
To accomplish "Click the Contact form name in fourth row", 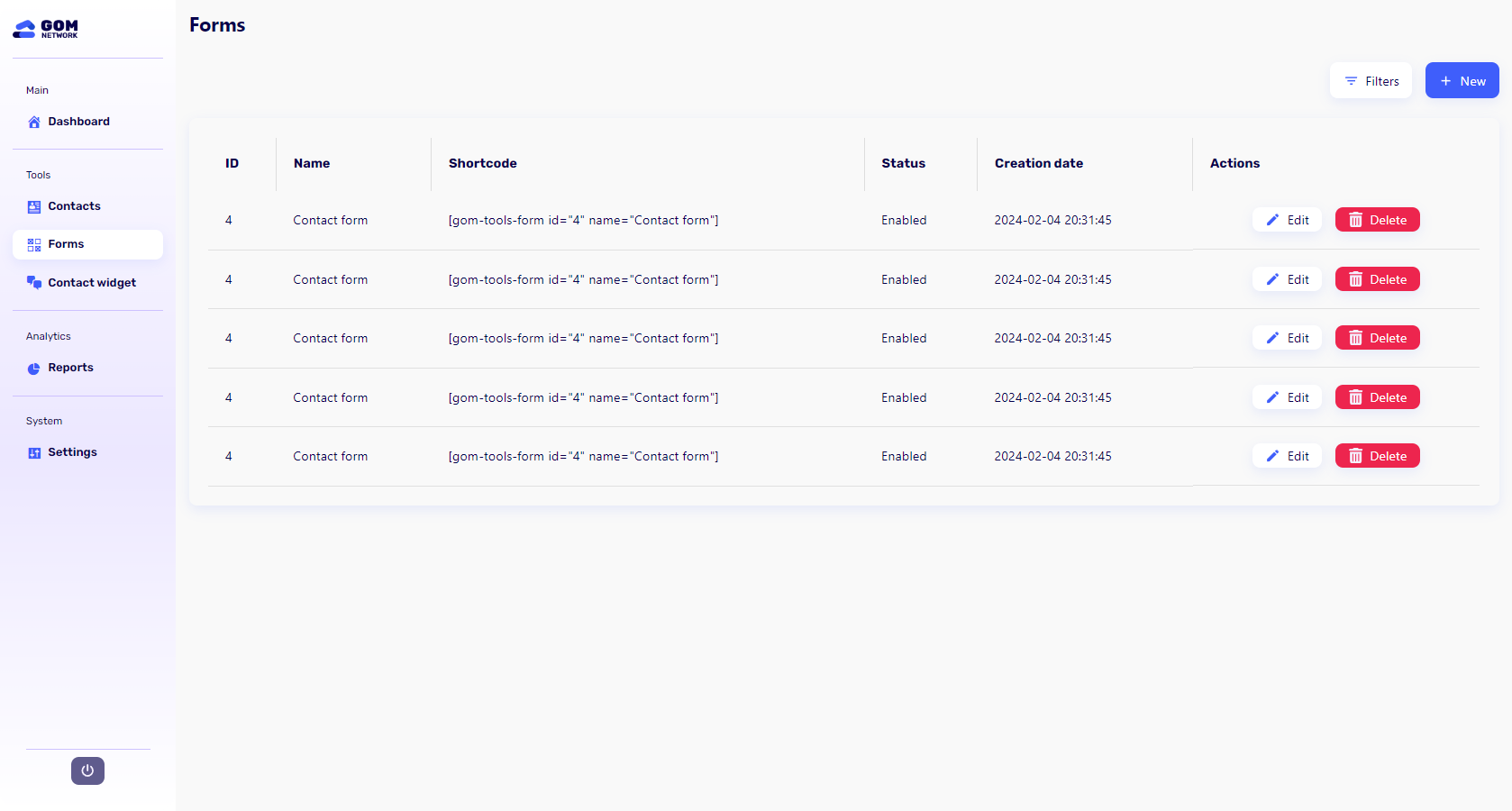I will tap(330, 397).
